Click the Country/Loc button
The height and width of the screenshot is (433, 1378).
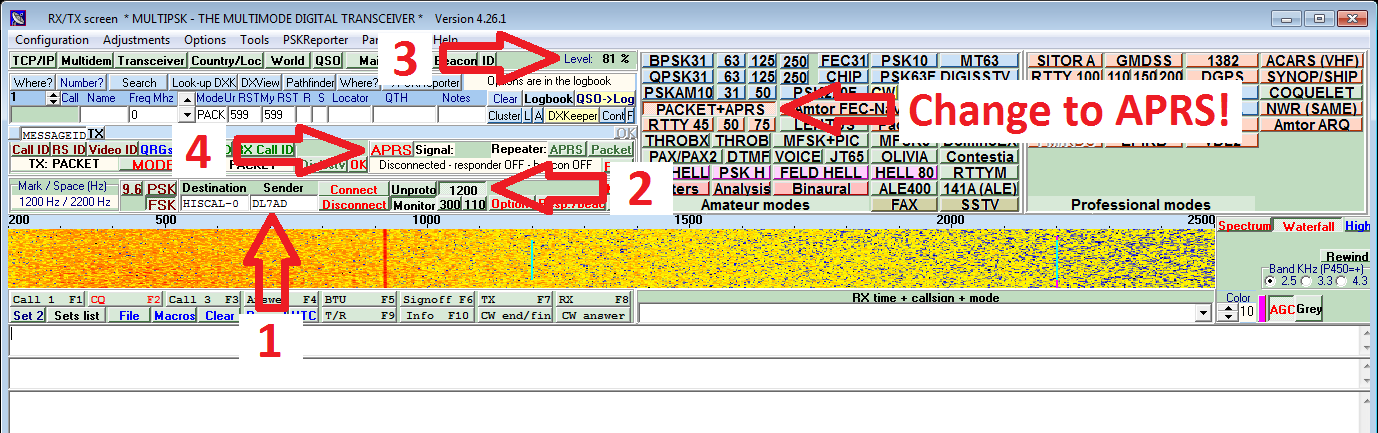pos(226,61)
